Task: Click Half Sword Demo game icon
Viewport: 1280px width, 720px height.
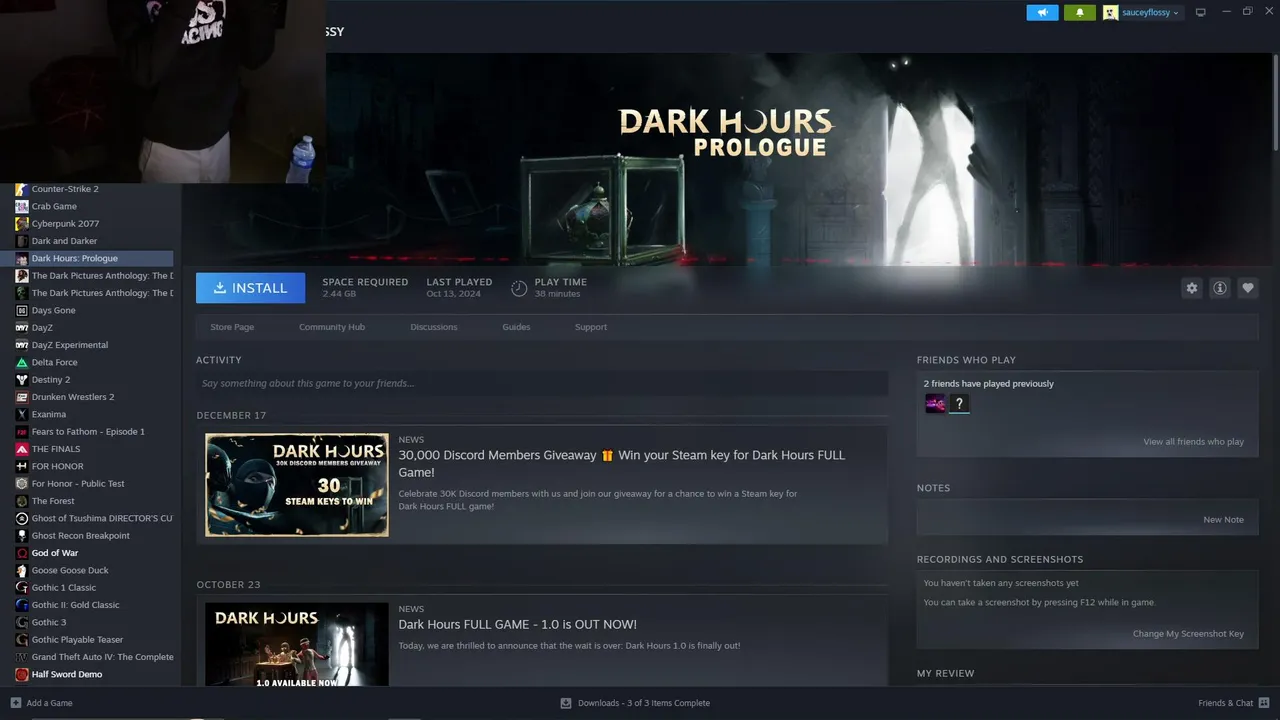Action: [x=22, y=675]
